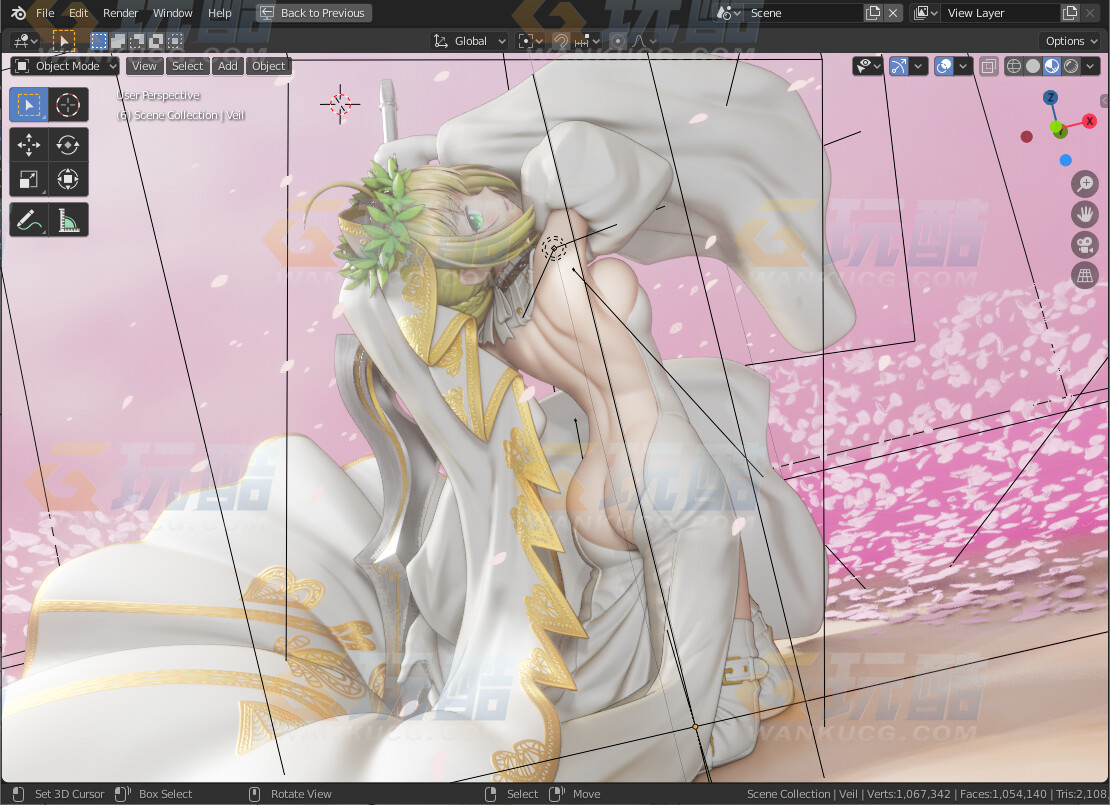Click the Scene name field
The width and height of the screenshot is (1110, 805).
(805, 13)
